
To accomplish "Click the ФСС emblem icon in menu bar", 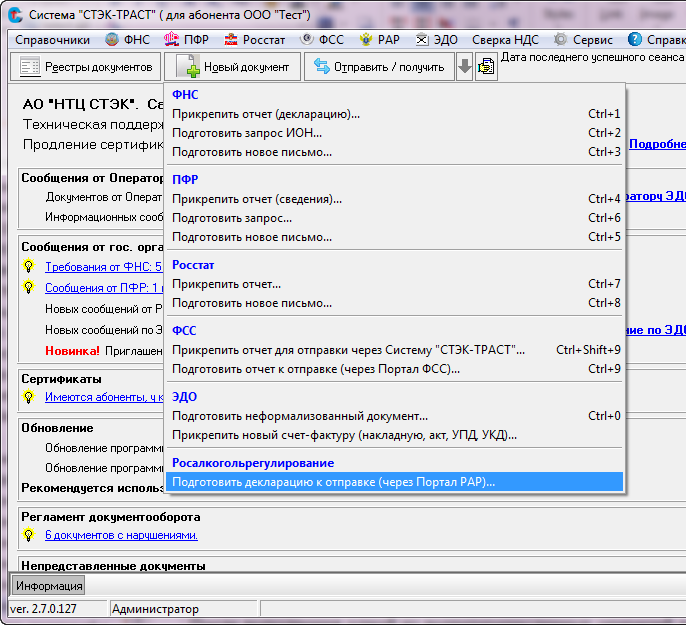I will 307,39.
